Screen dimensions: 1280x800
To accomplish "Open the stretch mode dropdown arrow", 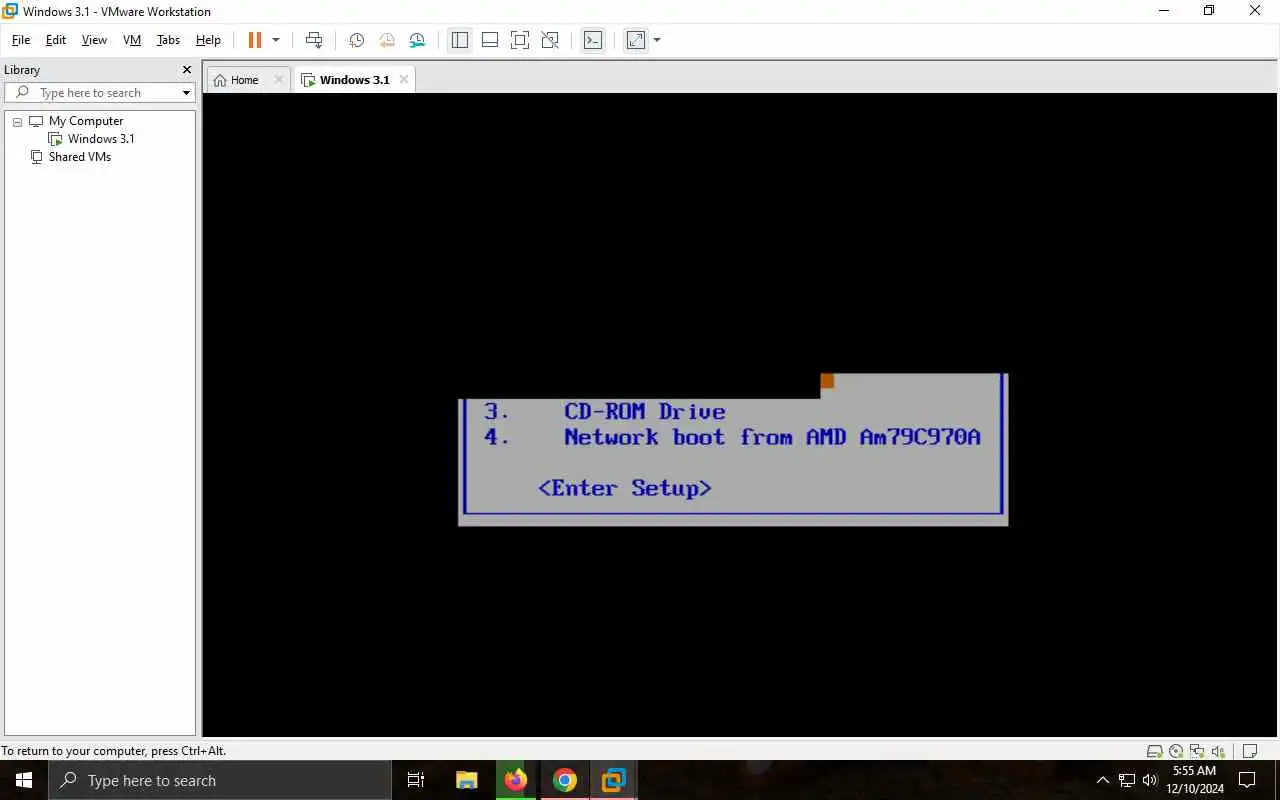I will point(657,40).
